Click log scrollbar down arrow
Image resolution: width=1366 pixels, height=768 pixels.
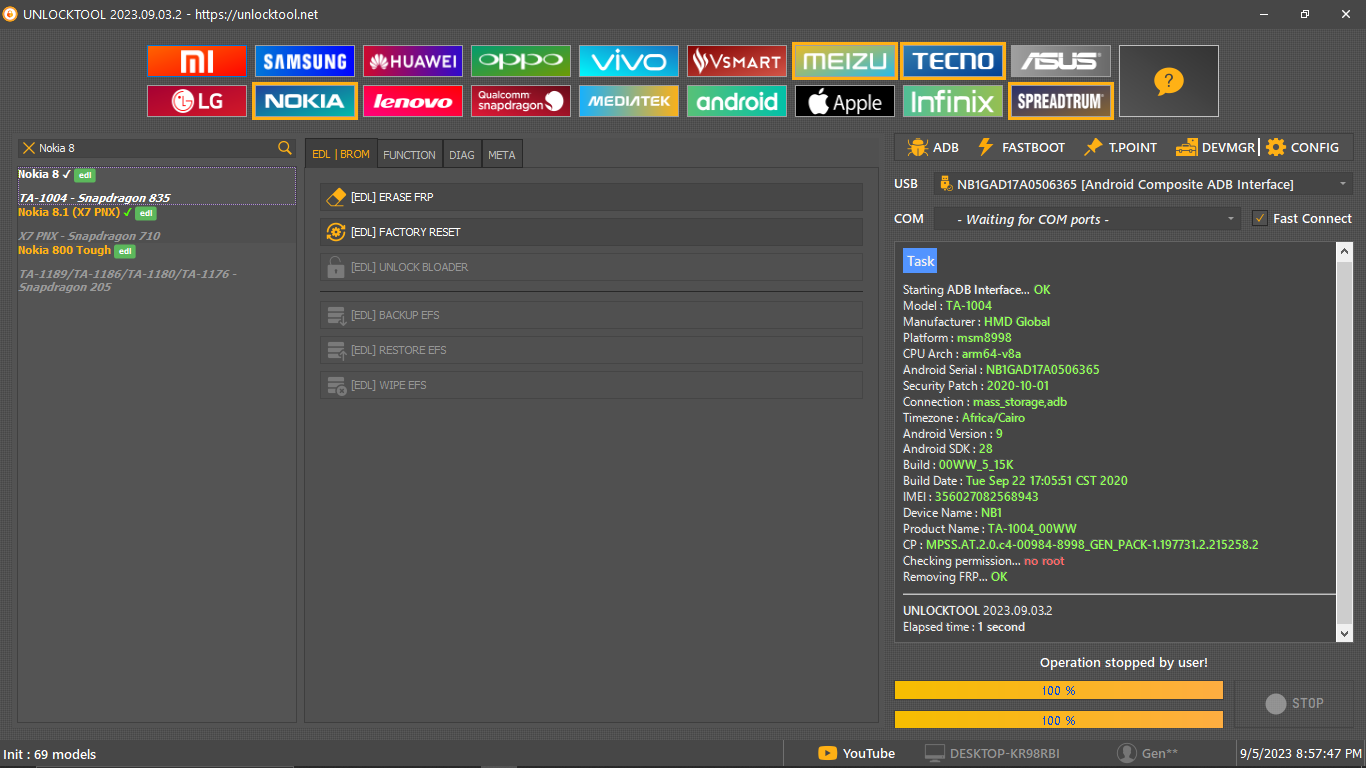1344,633
